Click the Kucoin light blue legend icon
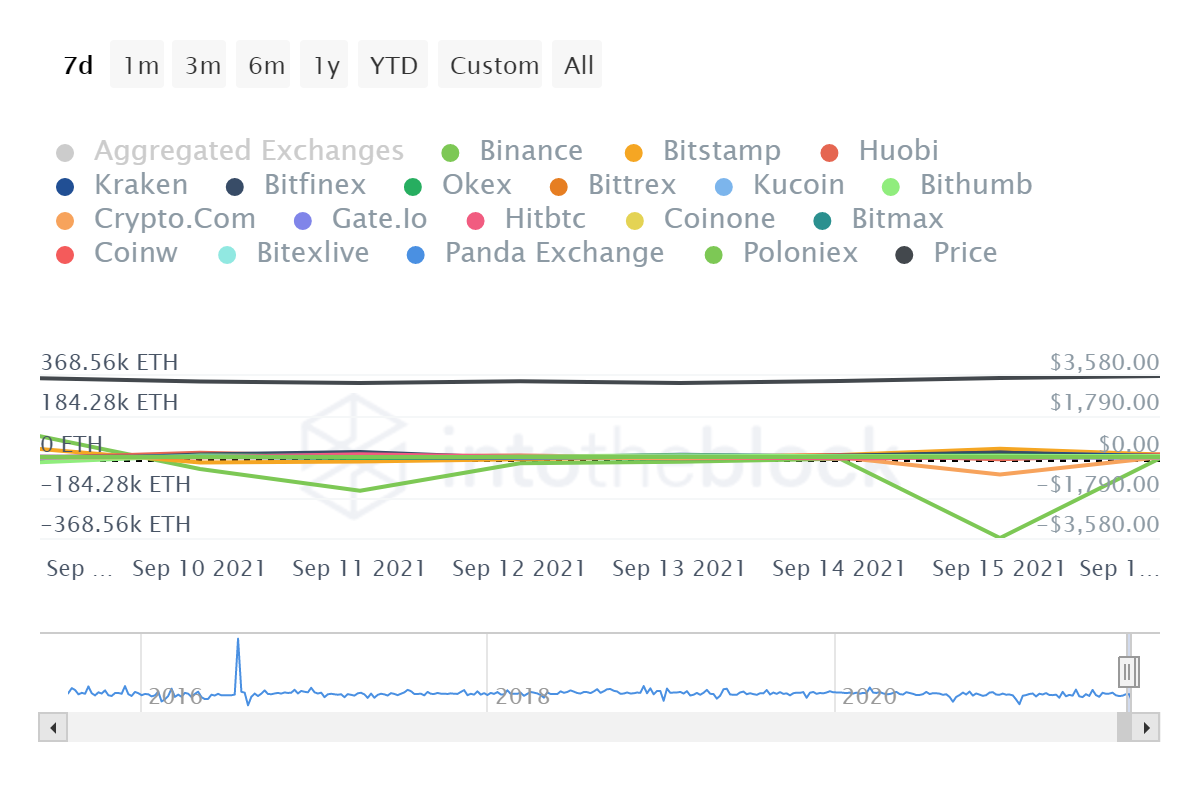 tap(723, 185)
